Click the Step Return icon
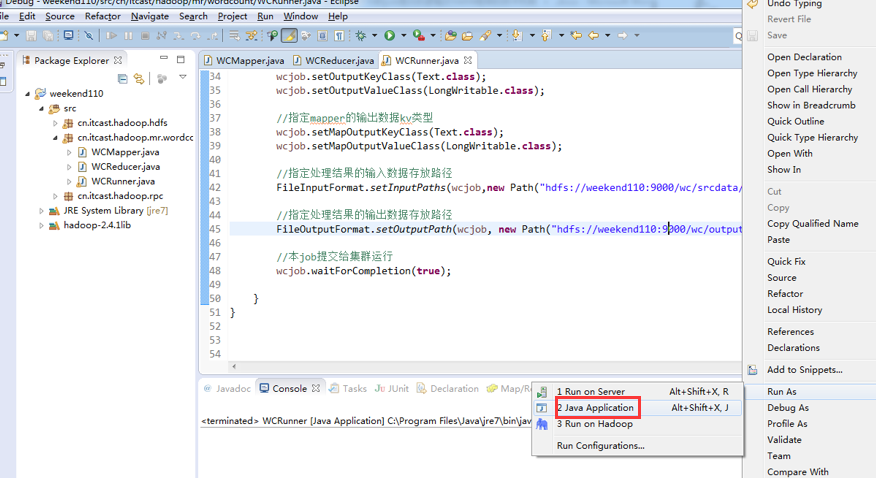Screen dimensions: 876x478 [213, 36]
